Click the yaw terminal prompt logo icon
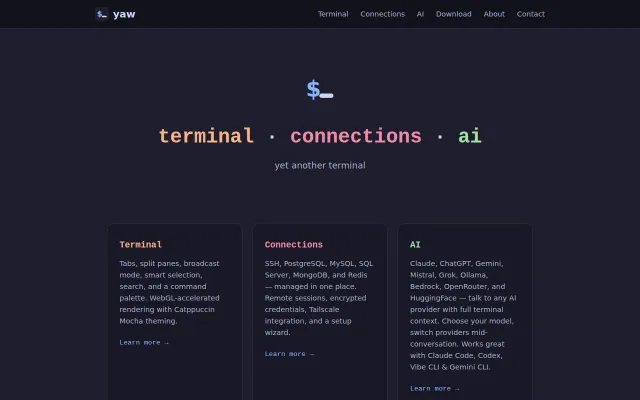 pyautogui.click(x=102, y=14)
